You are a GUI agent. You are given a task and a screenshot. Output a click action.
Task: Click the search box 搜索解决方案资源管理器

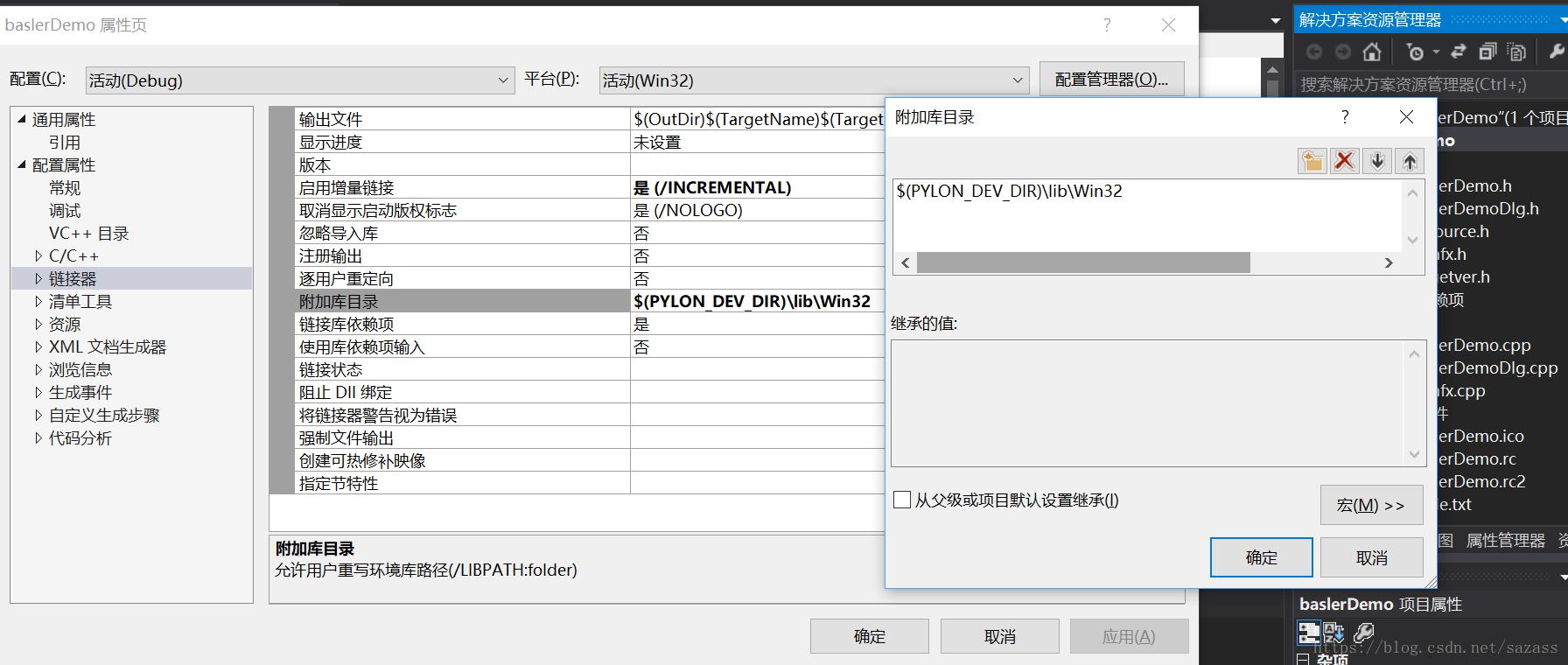click(x=1430, y=84)
